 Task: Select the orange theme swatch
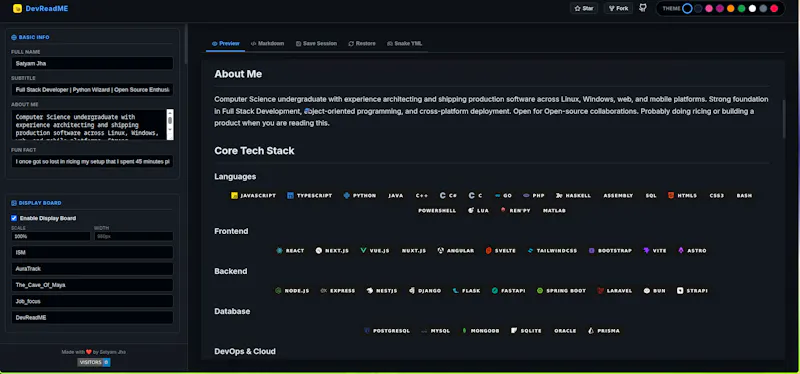tap(731, 8)
